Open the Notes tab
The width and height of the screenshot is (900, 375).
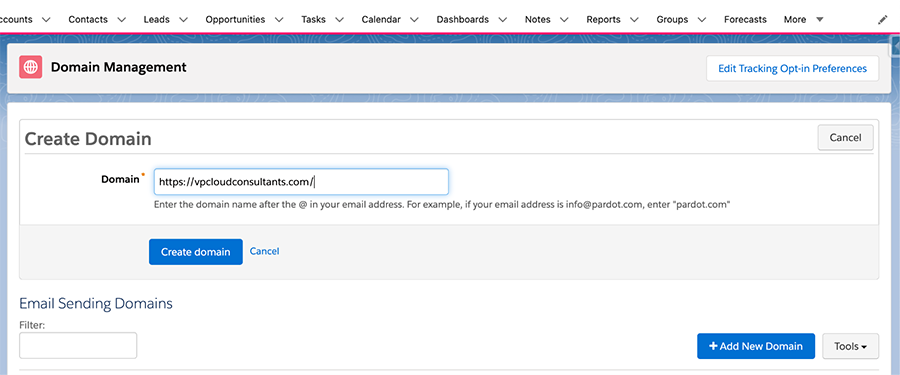click(537, 20)
